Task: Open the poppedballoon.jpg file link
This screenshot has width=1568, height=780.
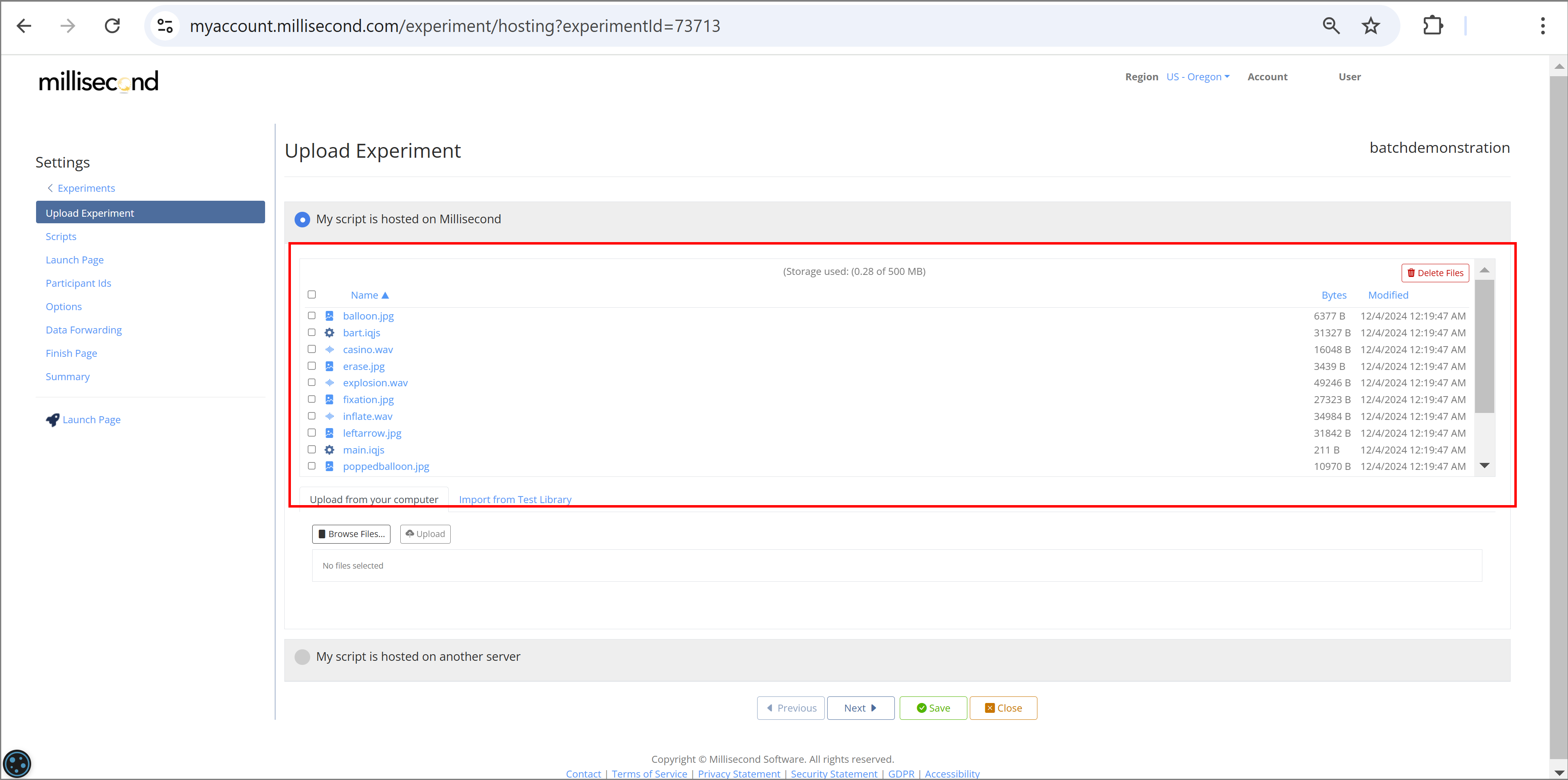Action: (x=386, y=467)
